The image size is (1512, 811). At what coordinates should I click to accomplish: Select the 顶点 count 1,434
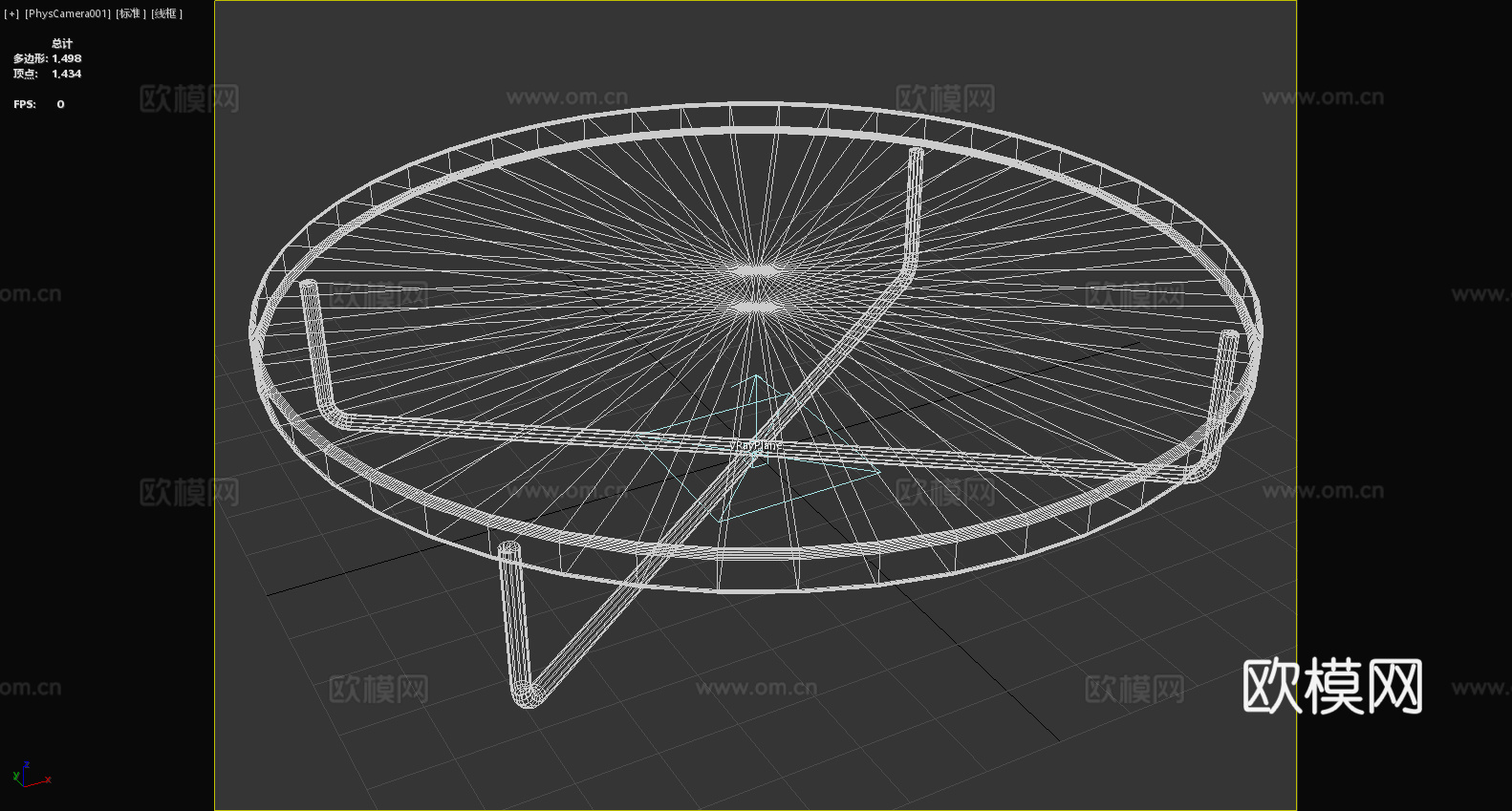tap(67, 75)
